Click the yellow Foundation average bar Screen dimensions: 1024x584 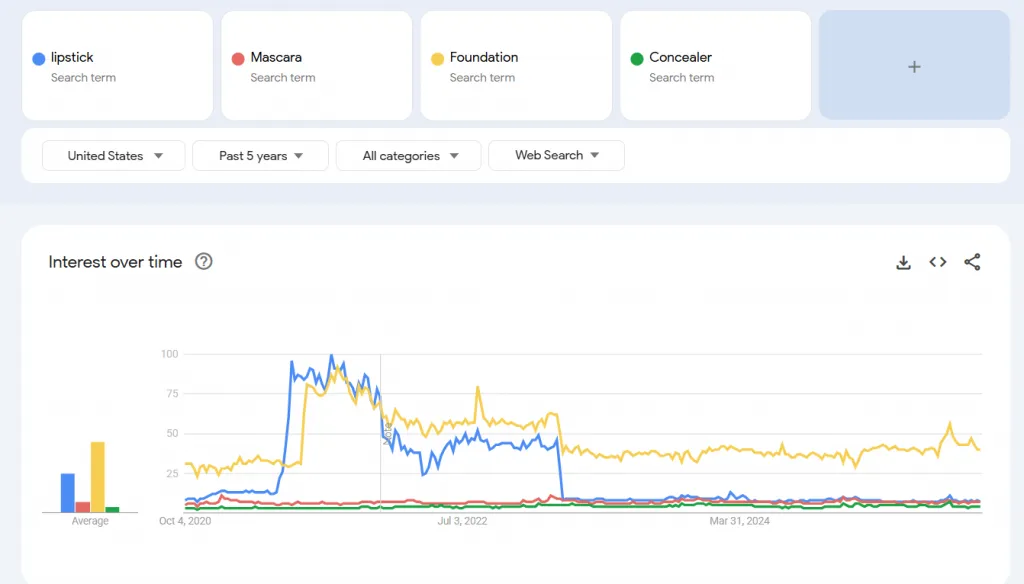coord(98,478)
